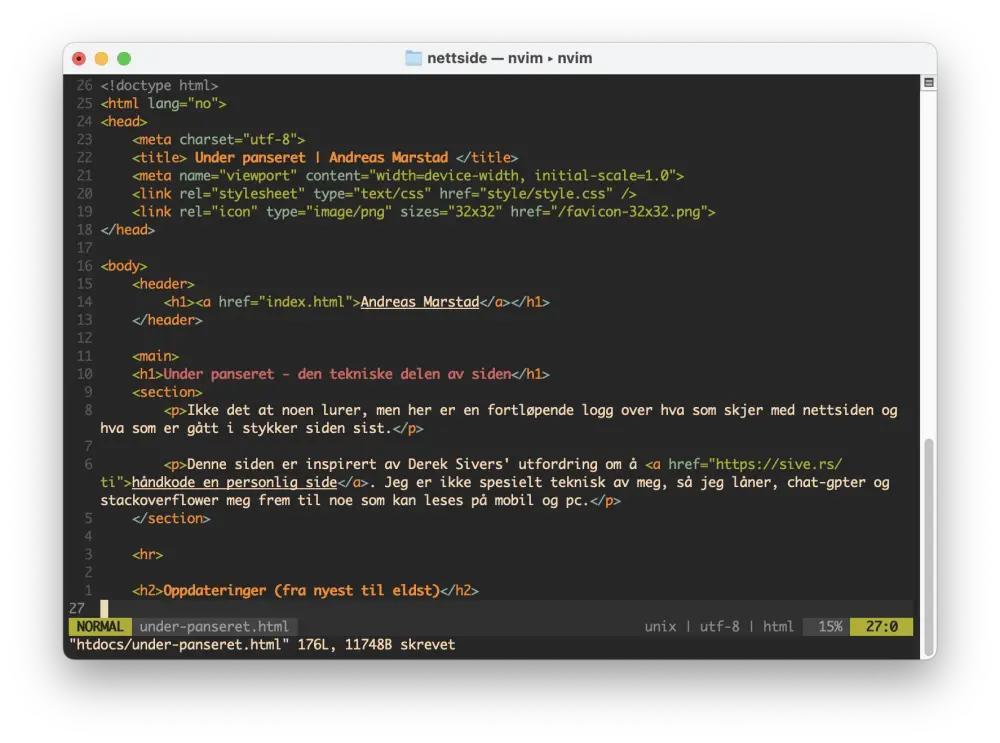The image size is (1000, 743).
Task: Click current line number 27 in gutter
Action: click(x=77, y=608)
